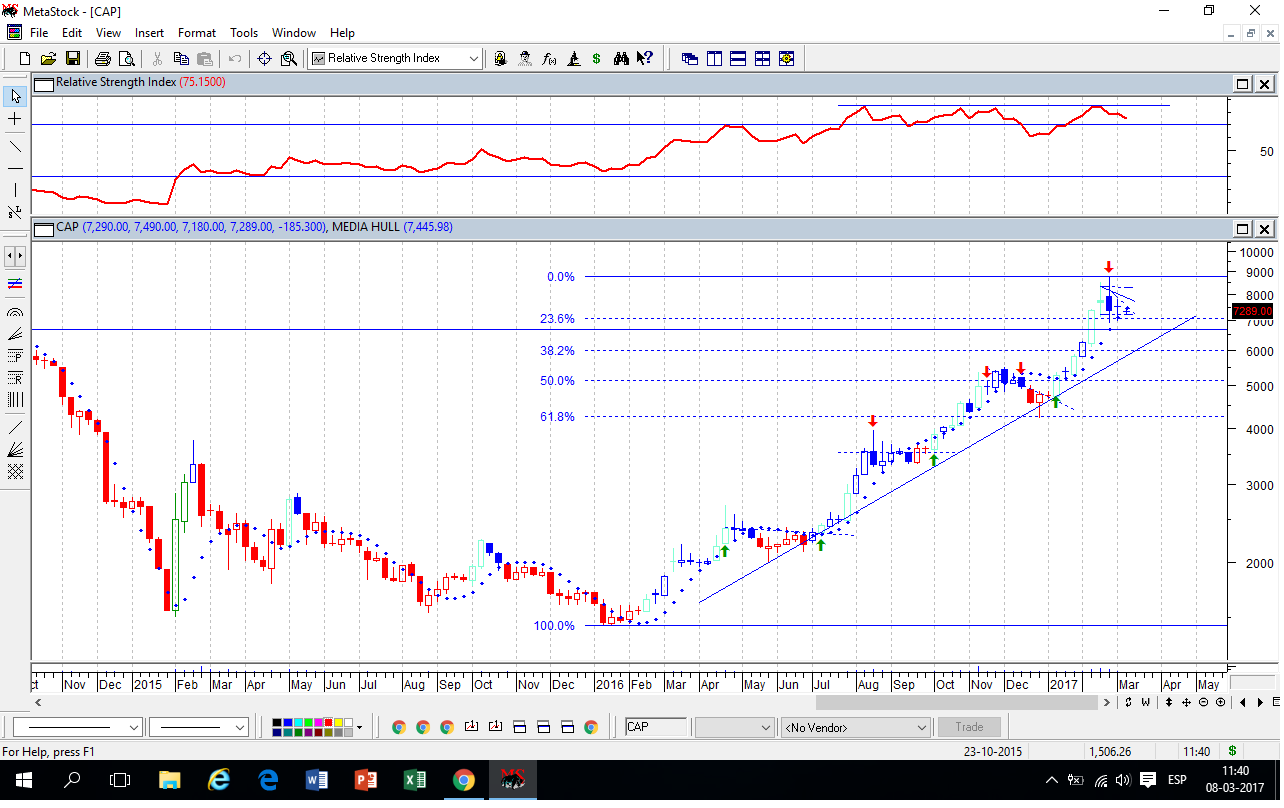This screenshot has height=808, width=1284.
Task: Select the crosshair plus tool
Action: click(x=15, y=119)
